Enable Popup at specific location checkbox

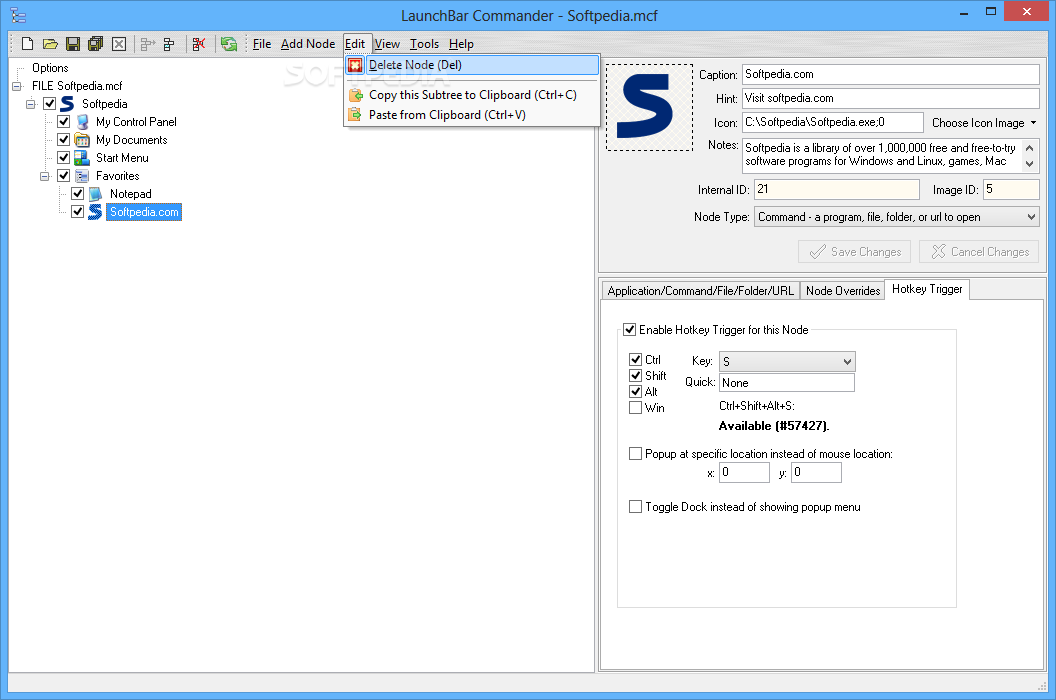click(635, 453)
